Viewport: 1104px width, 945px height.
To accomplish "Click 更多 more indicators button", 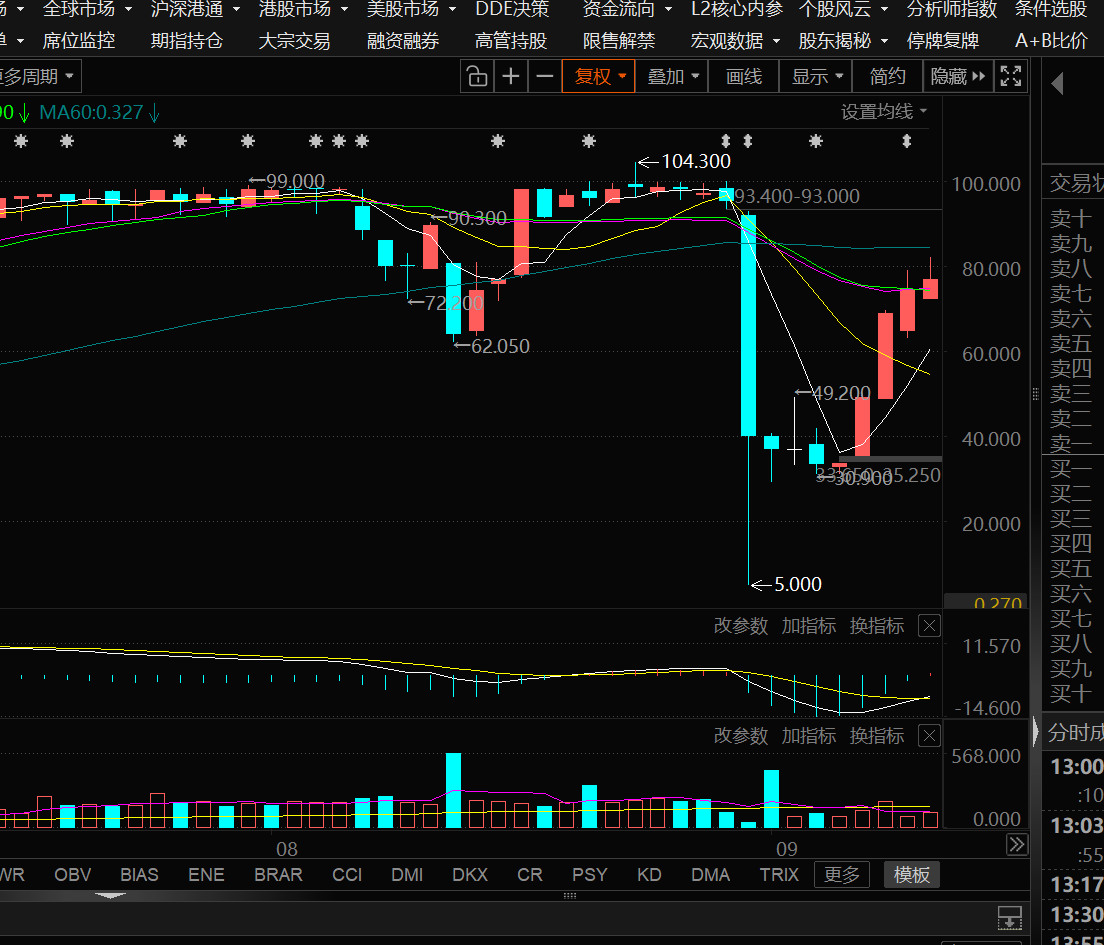I will [x=842, y=875].
